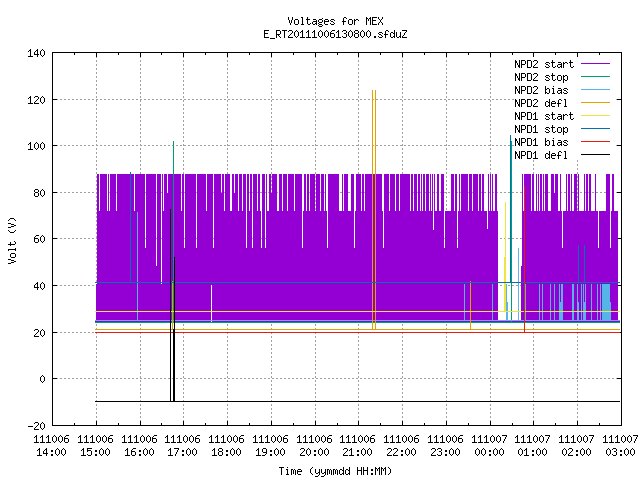This screenshot has height=480, width=640.
Task: Click the orange NPD2 defl legend line
Action: [x=595, y=102]
